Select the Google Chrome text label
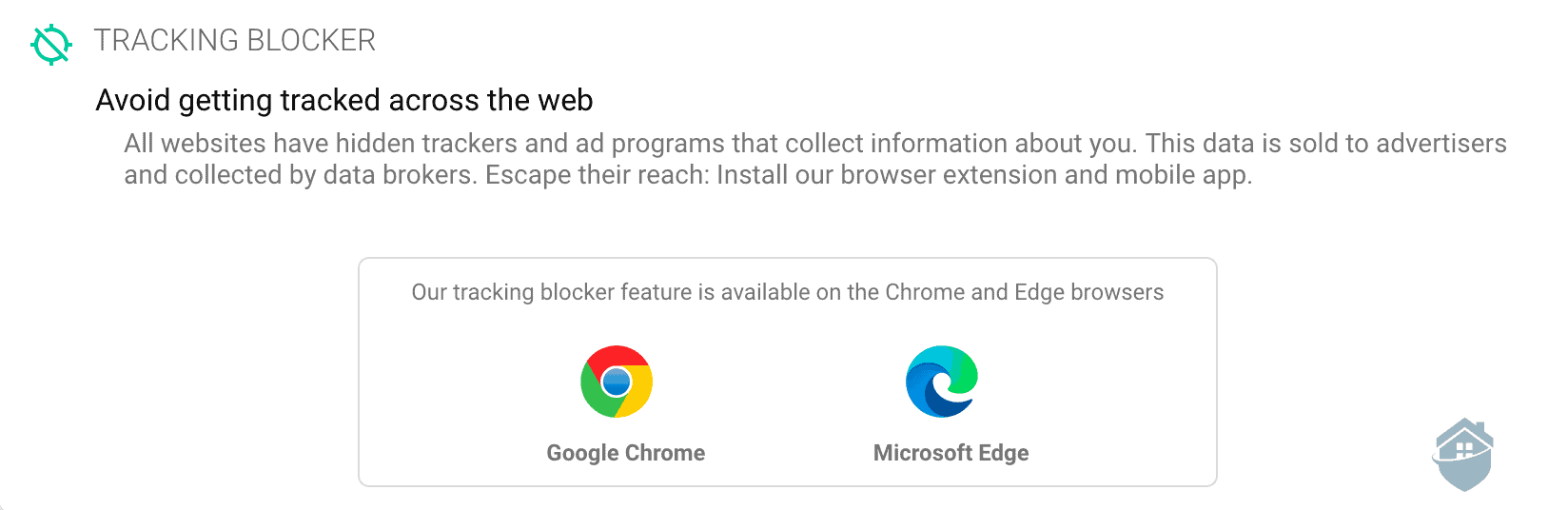Viewport: 1568px width, 510px height. (626, 453)
